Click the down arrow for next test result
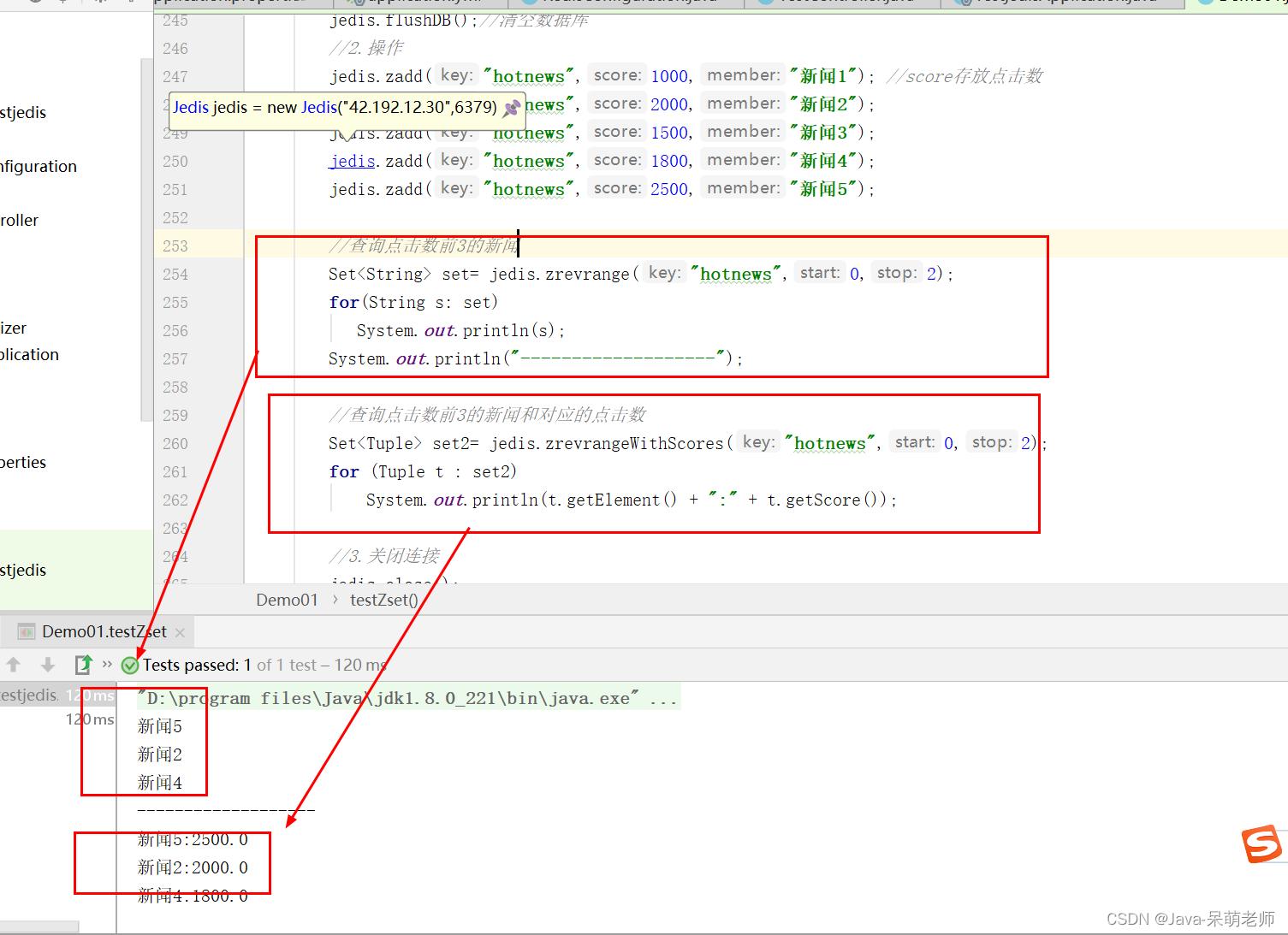This screenshot has width=1288, height=935. pyautogui.click(x=48, y=665)
